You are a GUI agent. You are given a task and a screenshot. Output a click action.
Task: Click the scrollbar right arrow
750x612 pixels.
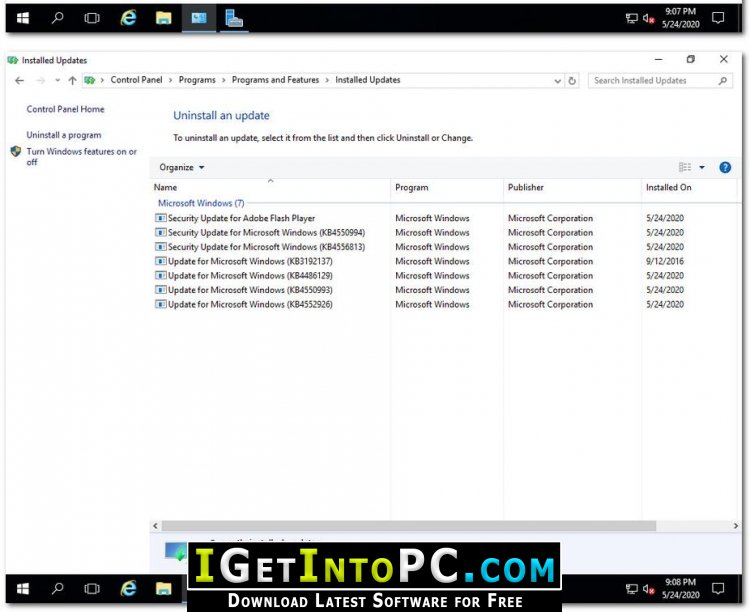point(736,526)
